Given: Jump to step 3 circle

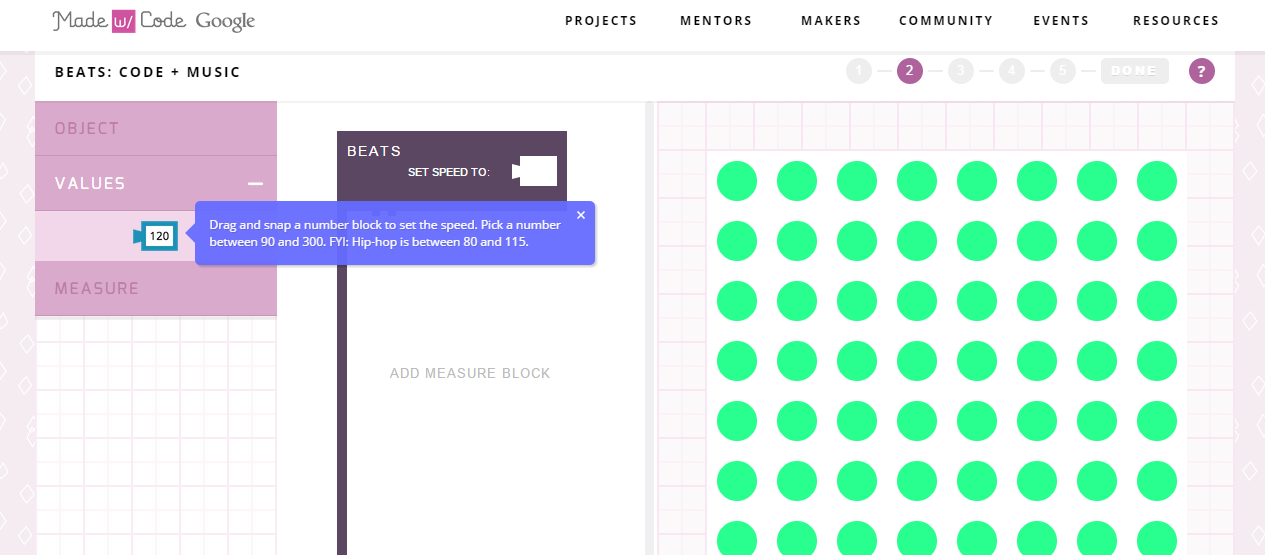Looking at the screenshot, I should 961,71.
